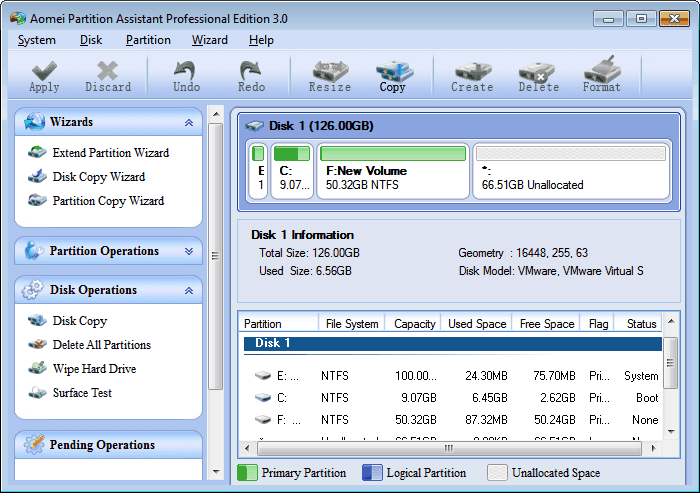Choose Delete All Partitions
Screen dimensions: 700x493
tap(102, 345)
